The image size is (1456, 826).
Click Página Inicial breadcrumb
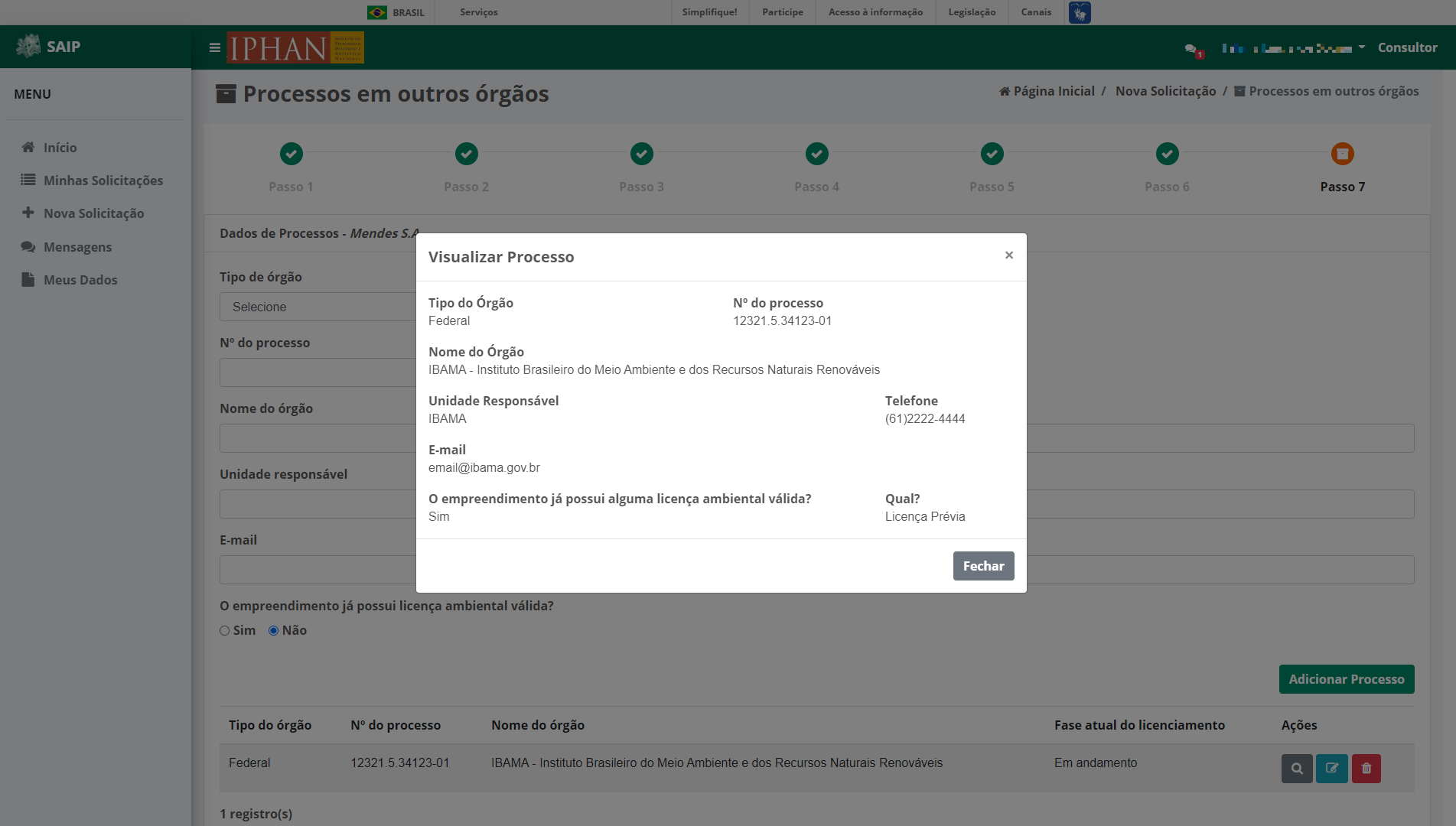point(1047,91)
